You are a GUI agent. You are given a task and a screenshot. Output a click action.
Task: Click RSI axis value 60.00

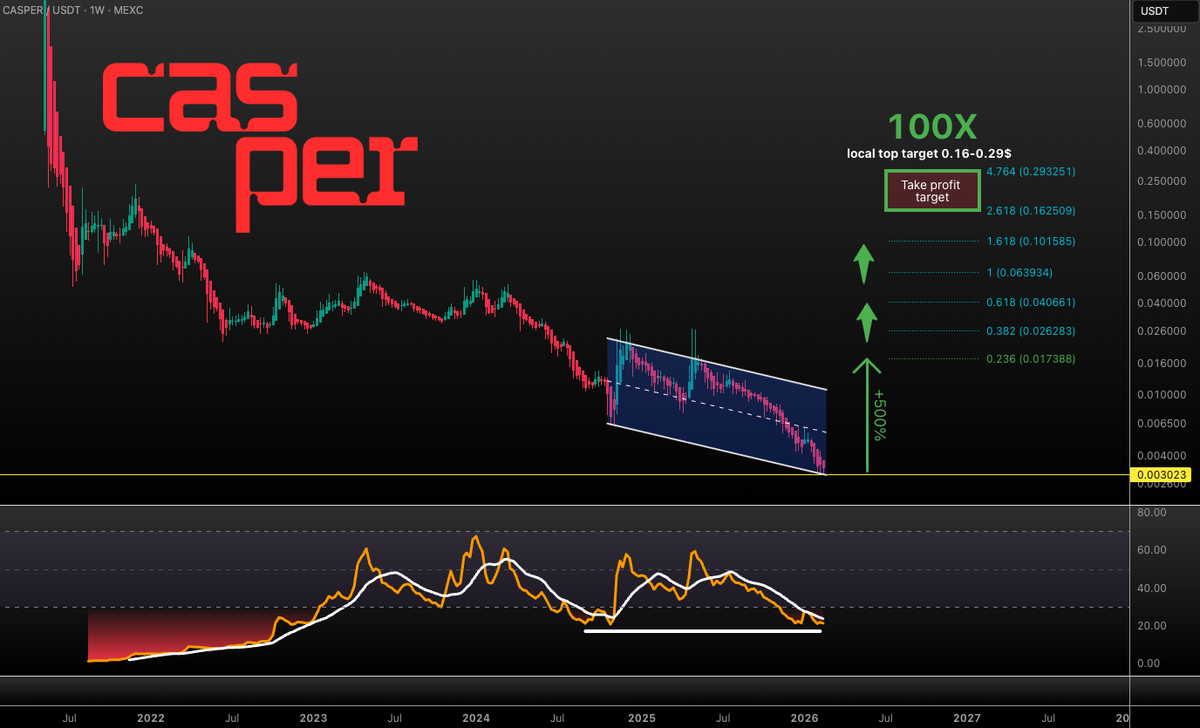point(1153,550)
